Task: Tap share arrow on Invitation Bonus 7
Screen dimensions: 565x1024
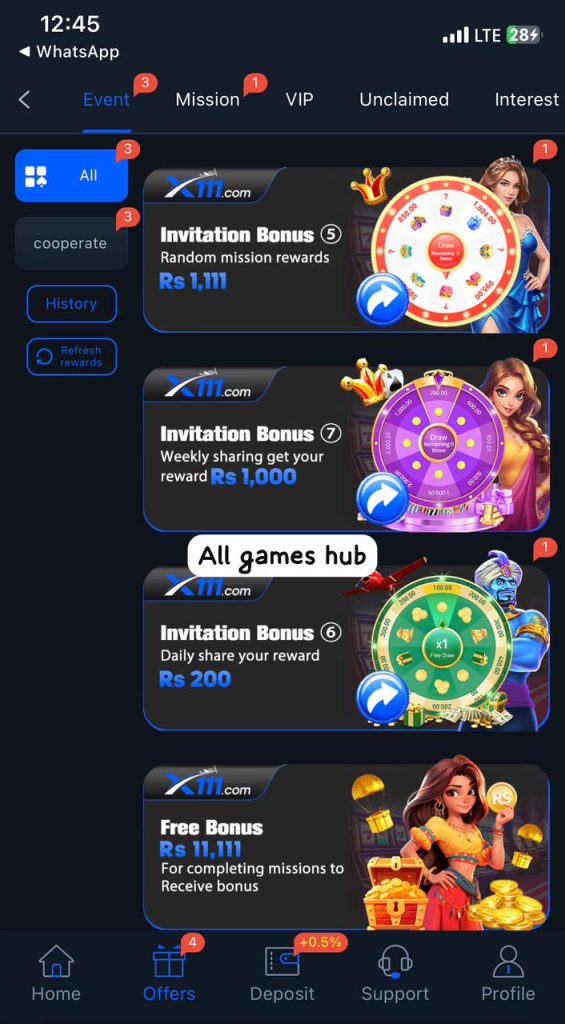Action: click(383, 498)
